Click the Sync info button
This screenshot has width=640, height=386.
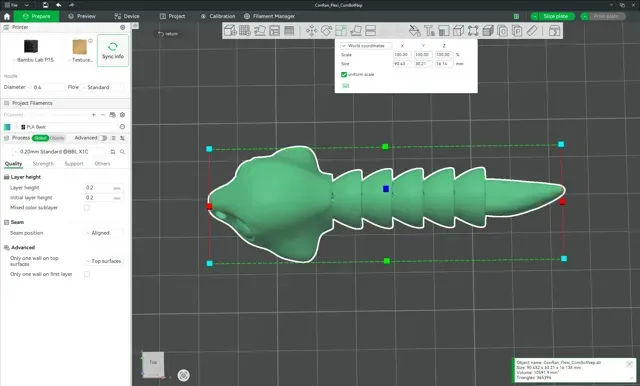(x=113, y=50)
